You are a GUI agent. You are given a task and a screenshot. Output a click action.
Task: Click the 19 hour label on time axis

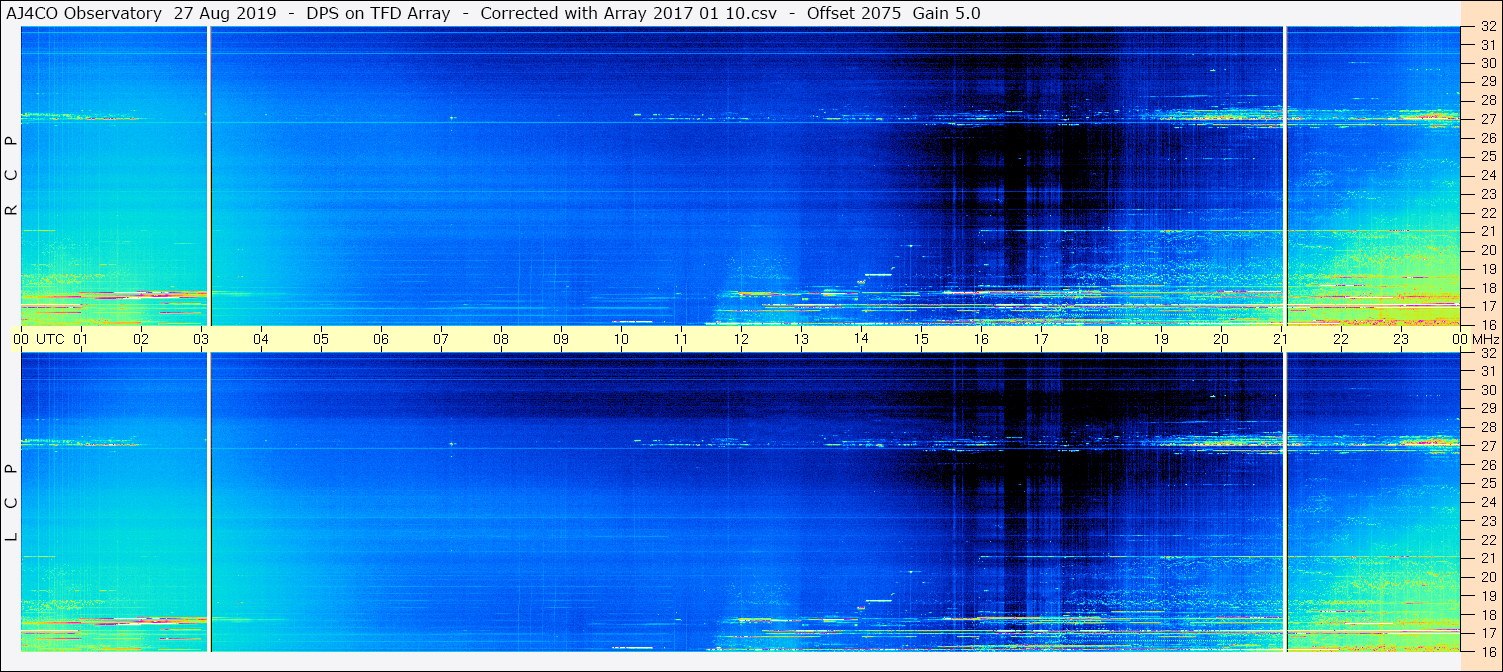click(1161, 339)
